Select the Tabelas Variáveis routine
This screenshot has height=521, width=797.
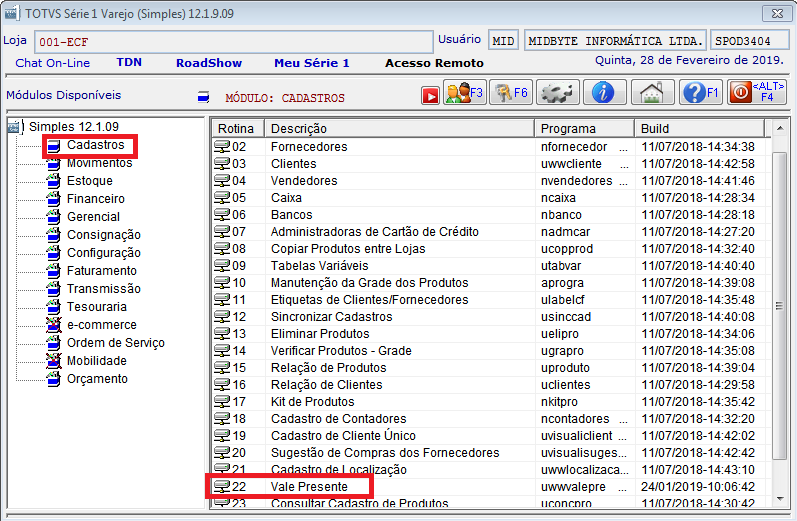tap(319, 266)
